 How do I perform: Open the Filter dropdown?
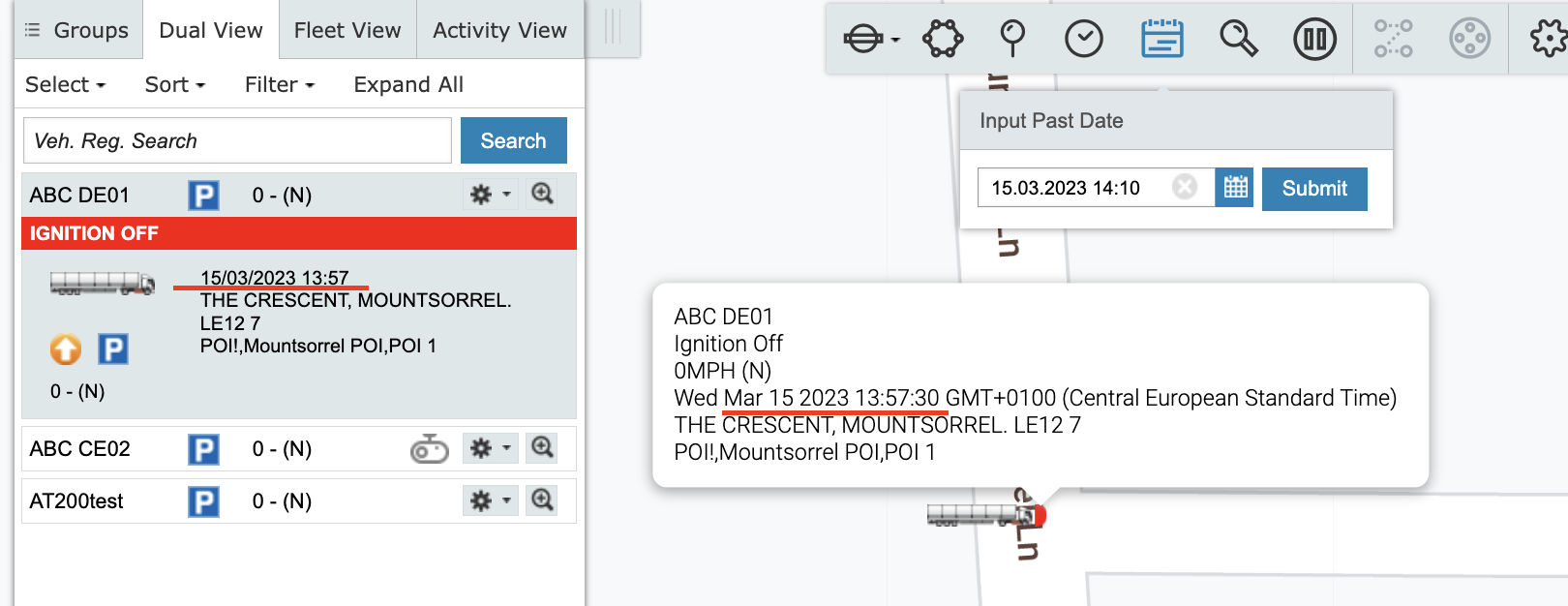[279, 85]
